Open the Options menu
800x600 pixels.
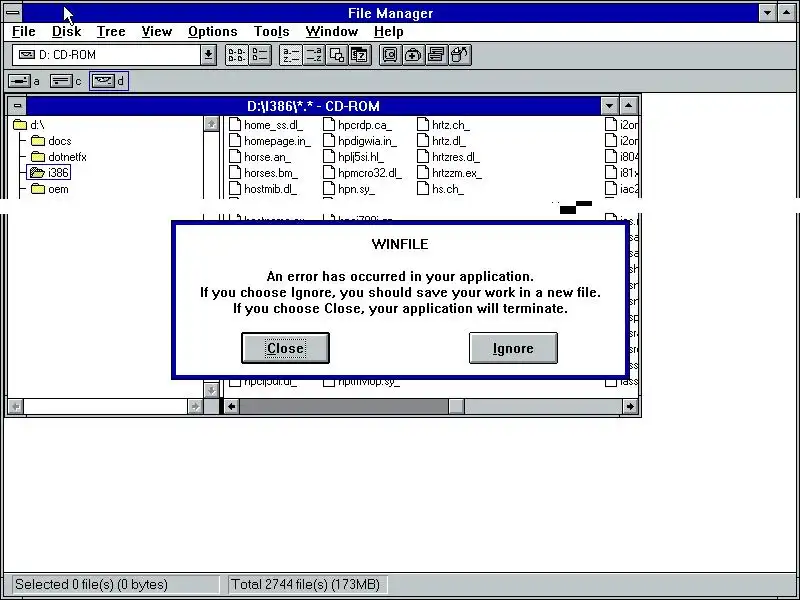(213, 32)
